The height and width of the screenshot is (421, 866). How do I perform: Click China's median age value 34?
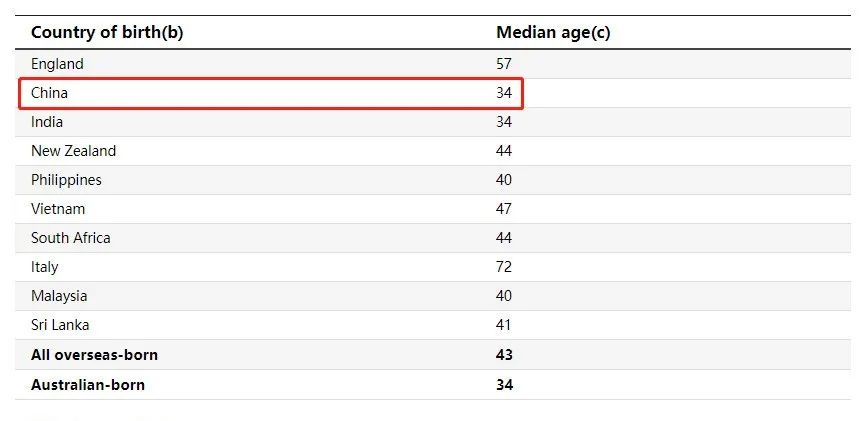pyautogui.click(x=504, y=93)
